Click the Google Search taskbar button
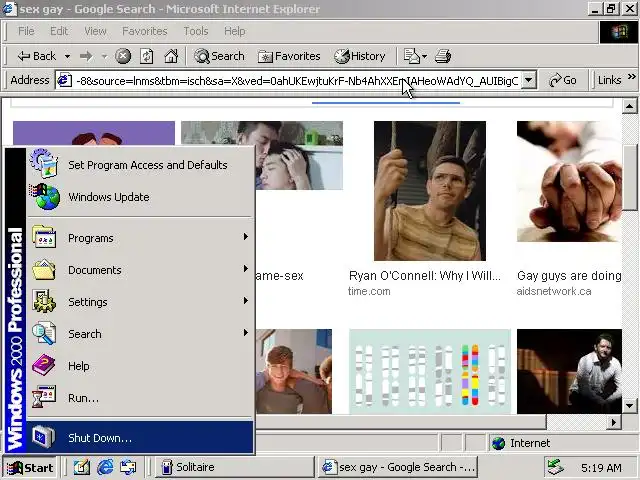This screenshot has width=640, height=480. [398, 467]
